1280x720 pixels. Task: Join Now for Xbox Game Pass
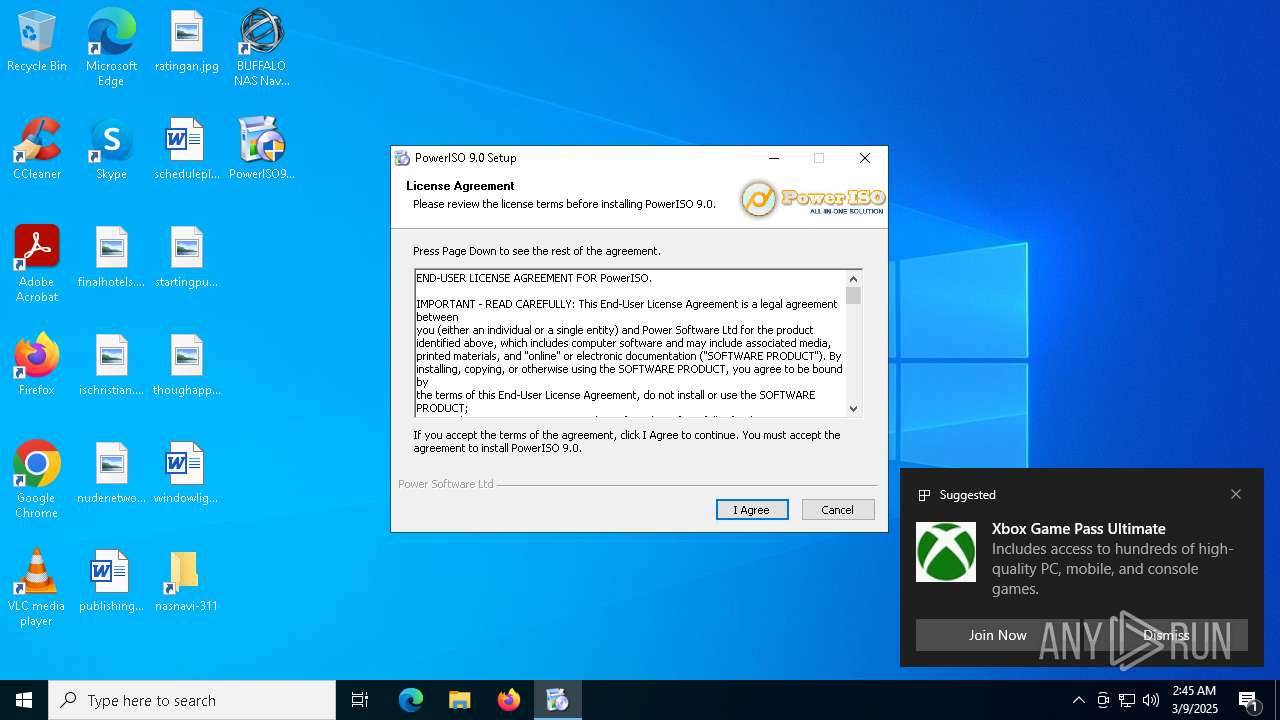[997, 635]
